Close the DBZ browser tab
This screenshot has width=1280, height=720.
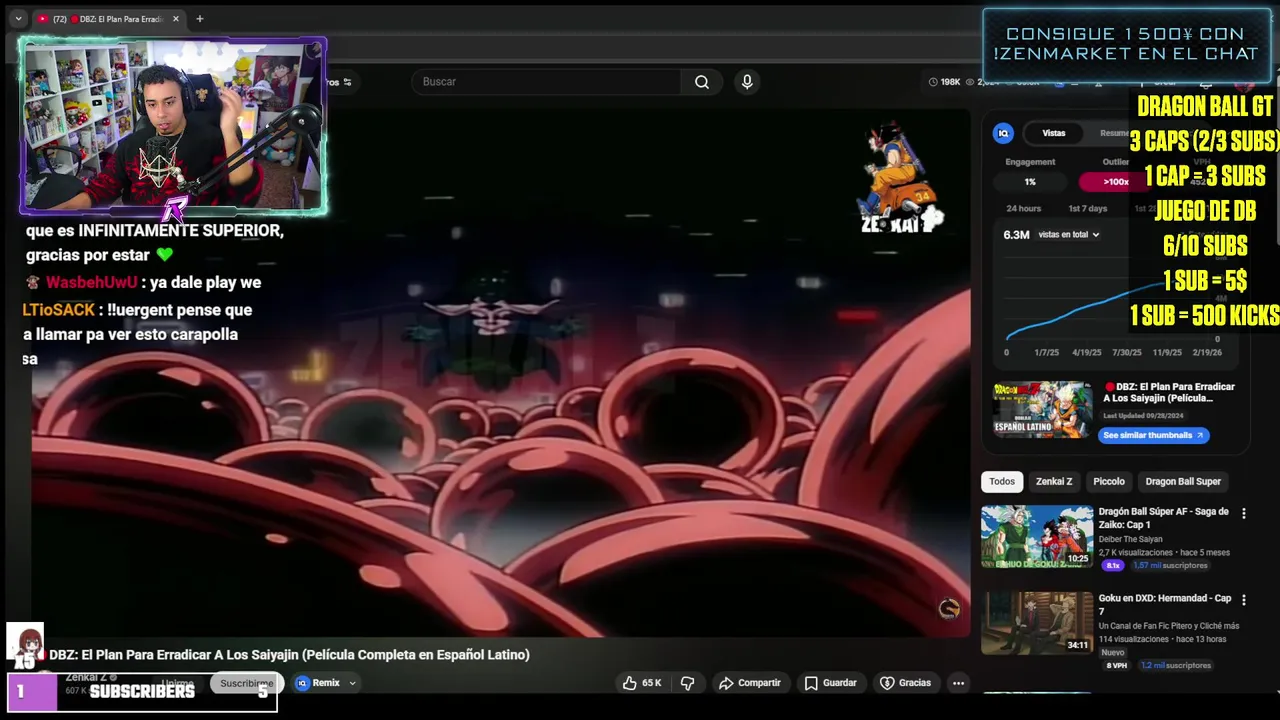click(176, 19)
